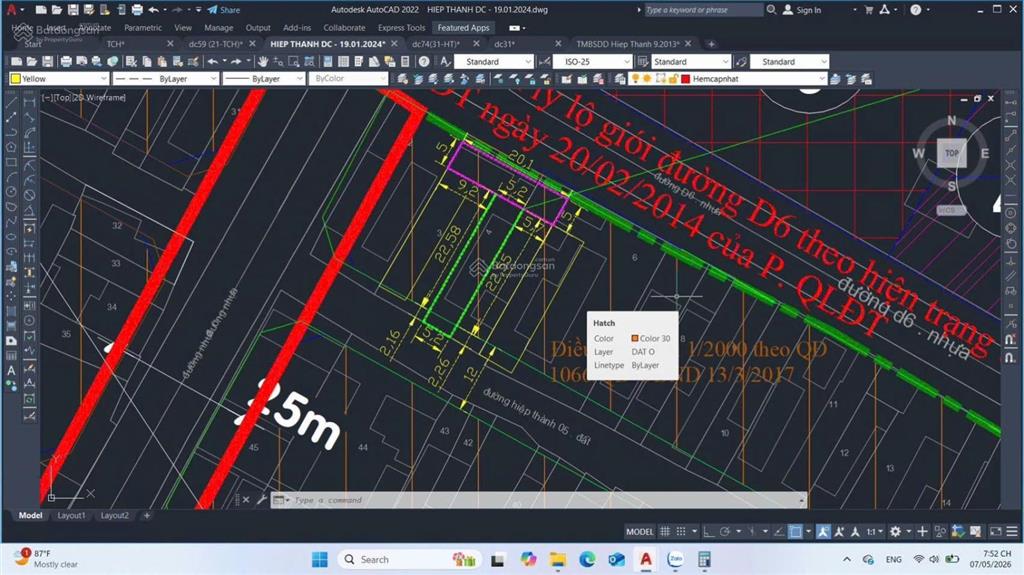Click the AutoCAD application logo button
Screen dimensions: 1024x575
[x=11, y=10]
